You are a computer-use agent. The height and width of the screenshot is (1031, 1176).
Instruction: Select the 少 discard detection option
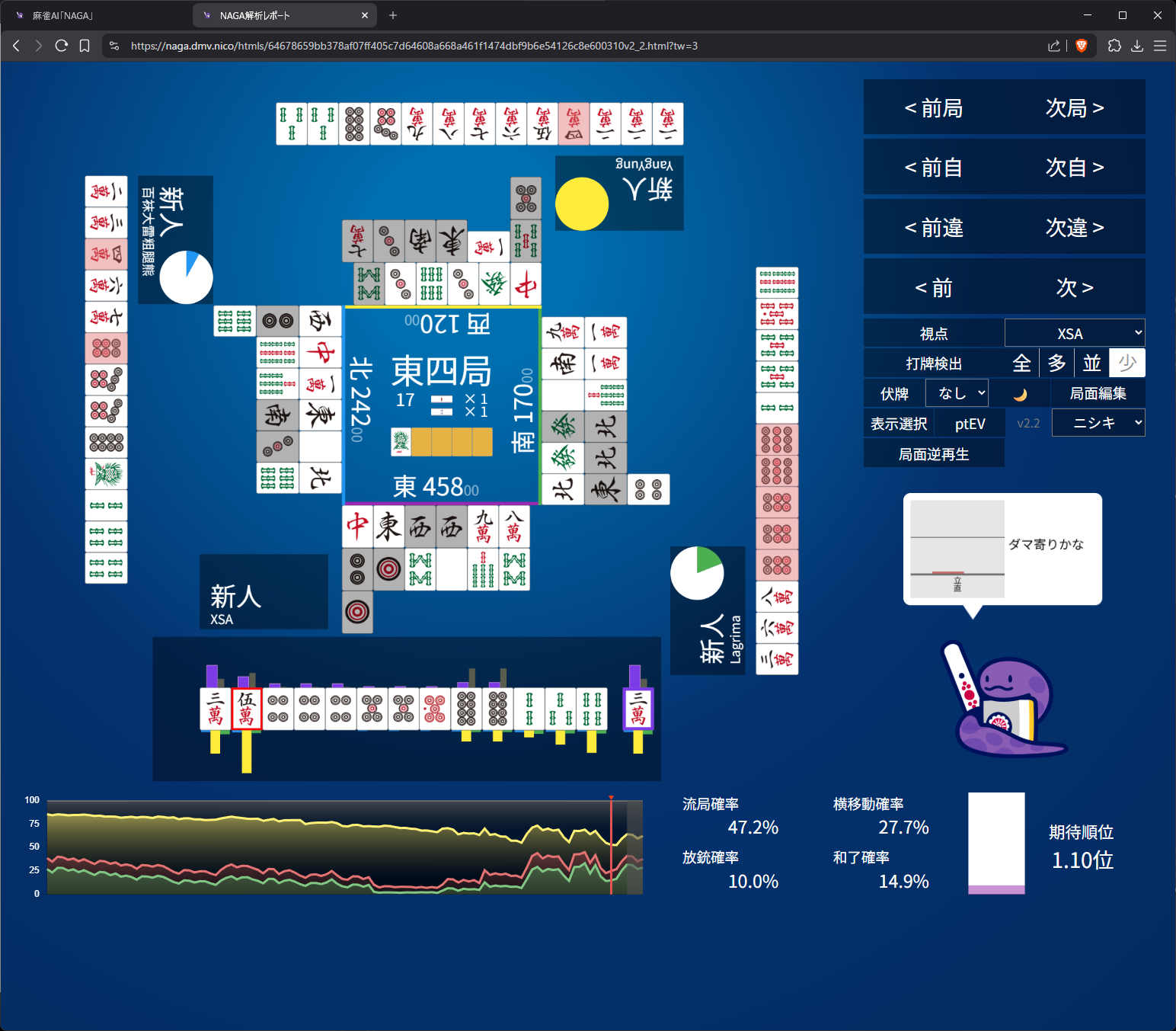click(x=1127, y=363)
